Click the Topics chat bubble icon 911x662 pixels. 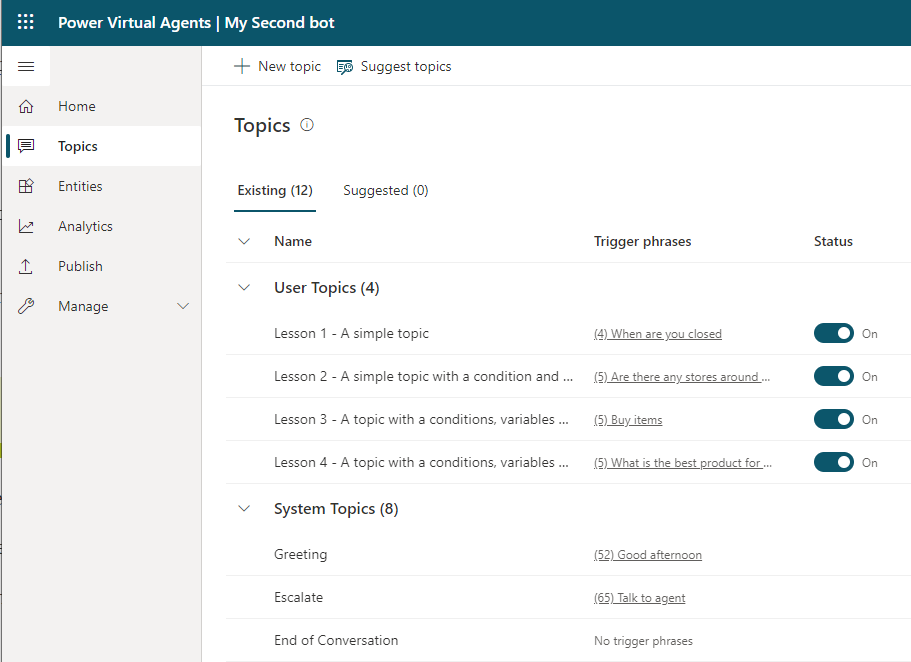click(26, 146)
